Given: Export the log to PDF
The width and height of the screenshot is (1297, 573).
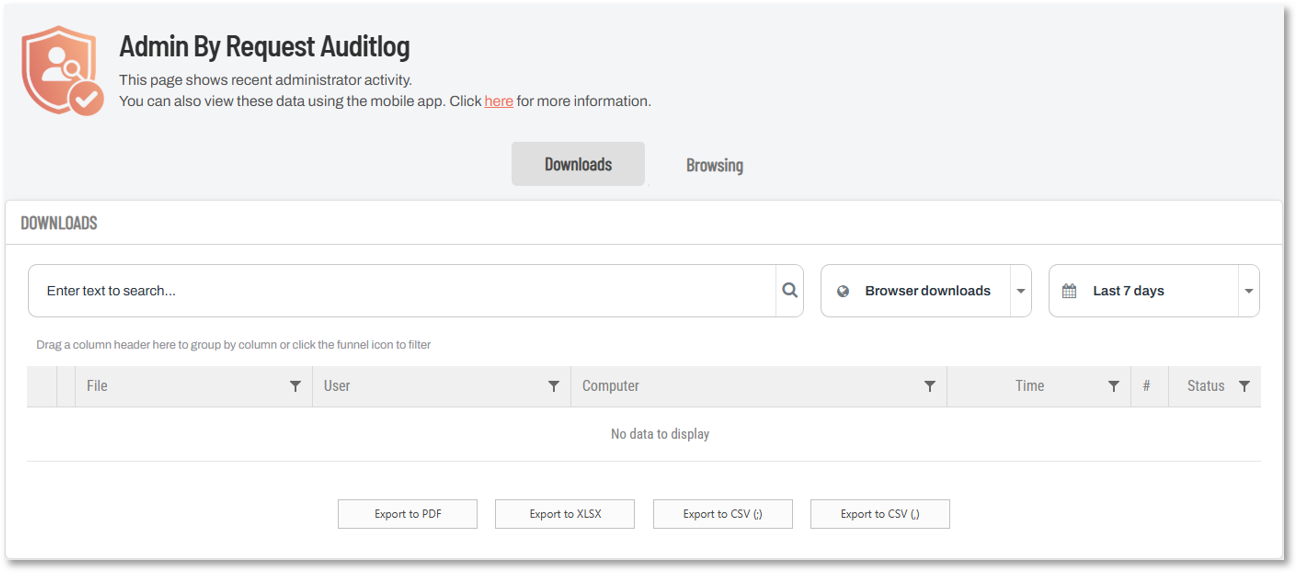Looking at the screenshot, I should click(408, 514).
